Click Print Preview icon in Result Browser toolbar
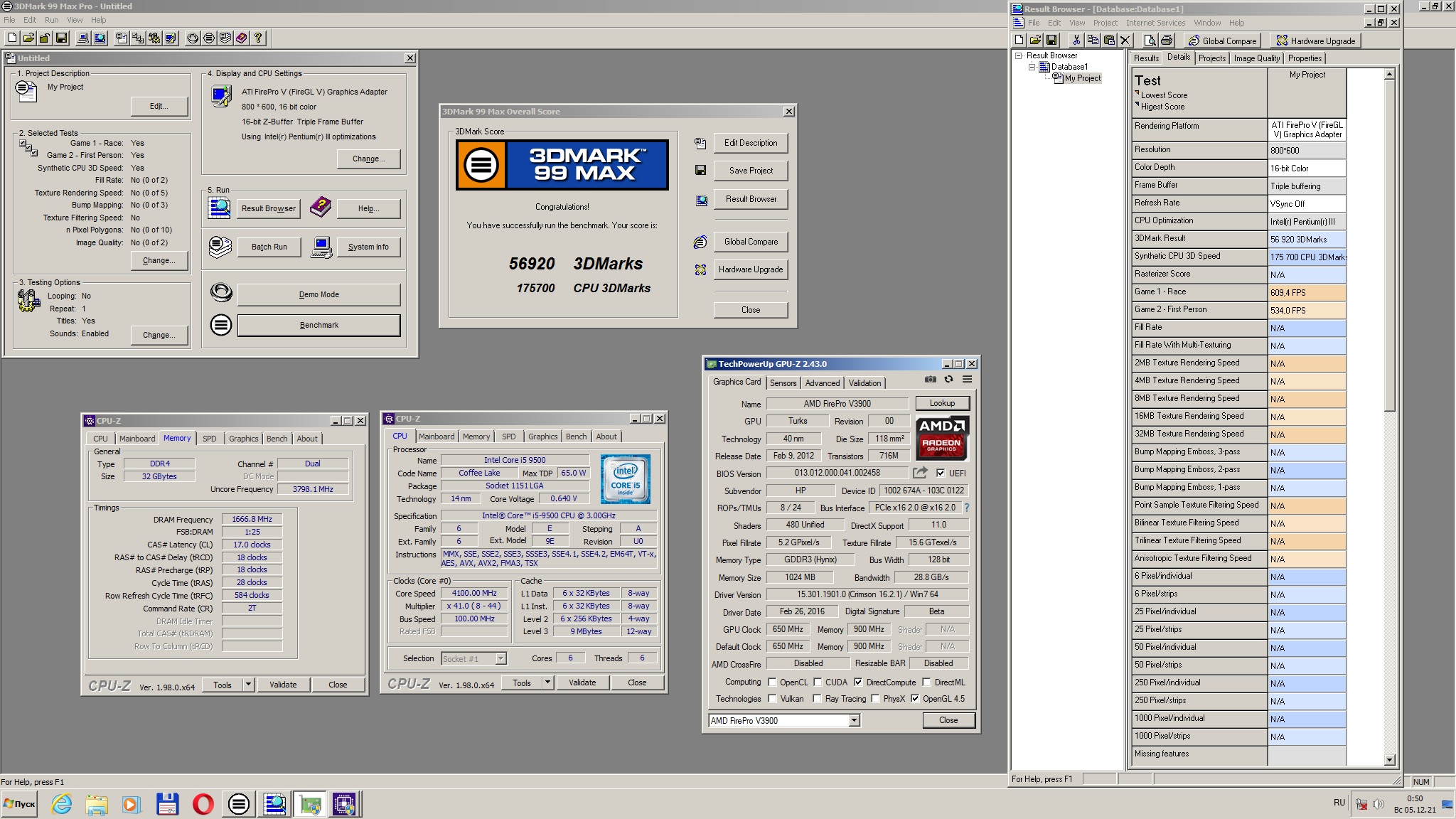This screenshot has height=819, width=1456. tap(1150, 41)
